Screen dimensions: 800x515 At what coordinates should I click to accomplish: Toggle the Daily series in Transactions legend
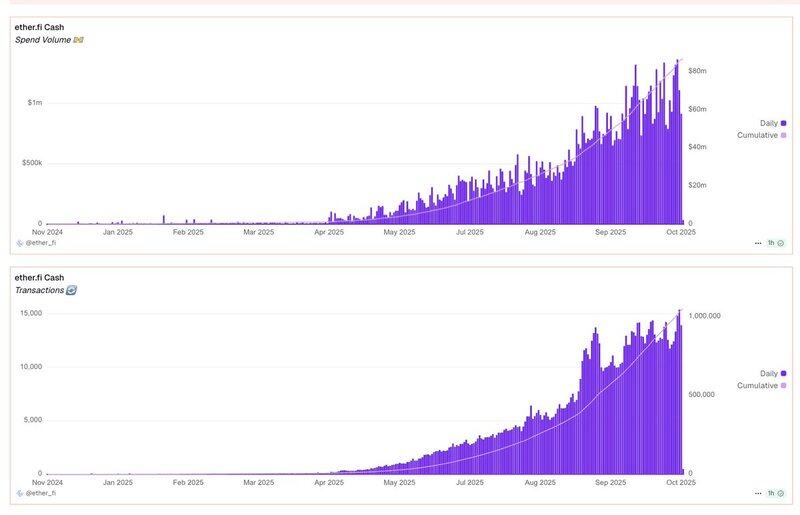pos(768,373)
